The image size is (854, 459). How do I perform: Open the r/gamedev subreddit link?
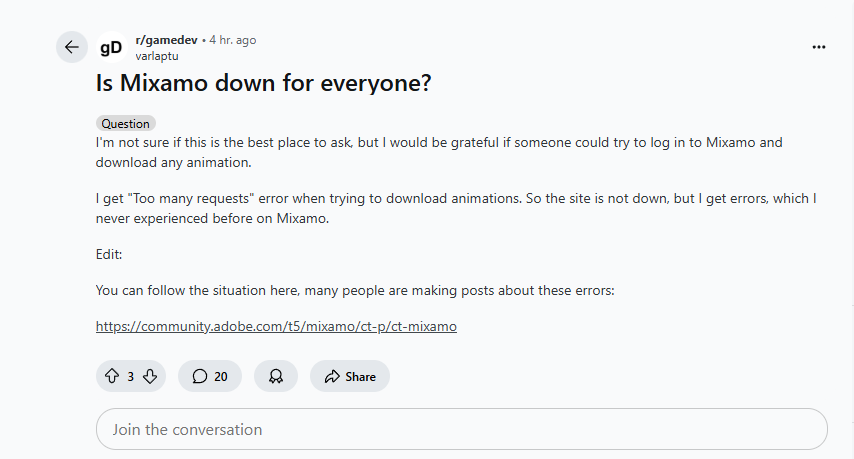pyautogui.click(x=166, y=40)
